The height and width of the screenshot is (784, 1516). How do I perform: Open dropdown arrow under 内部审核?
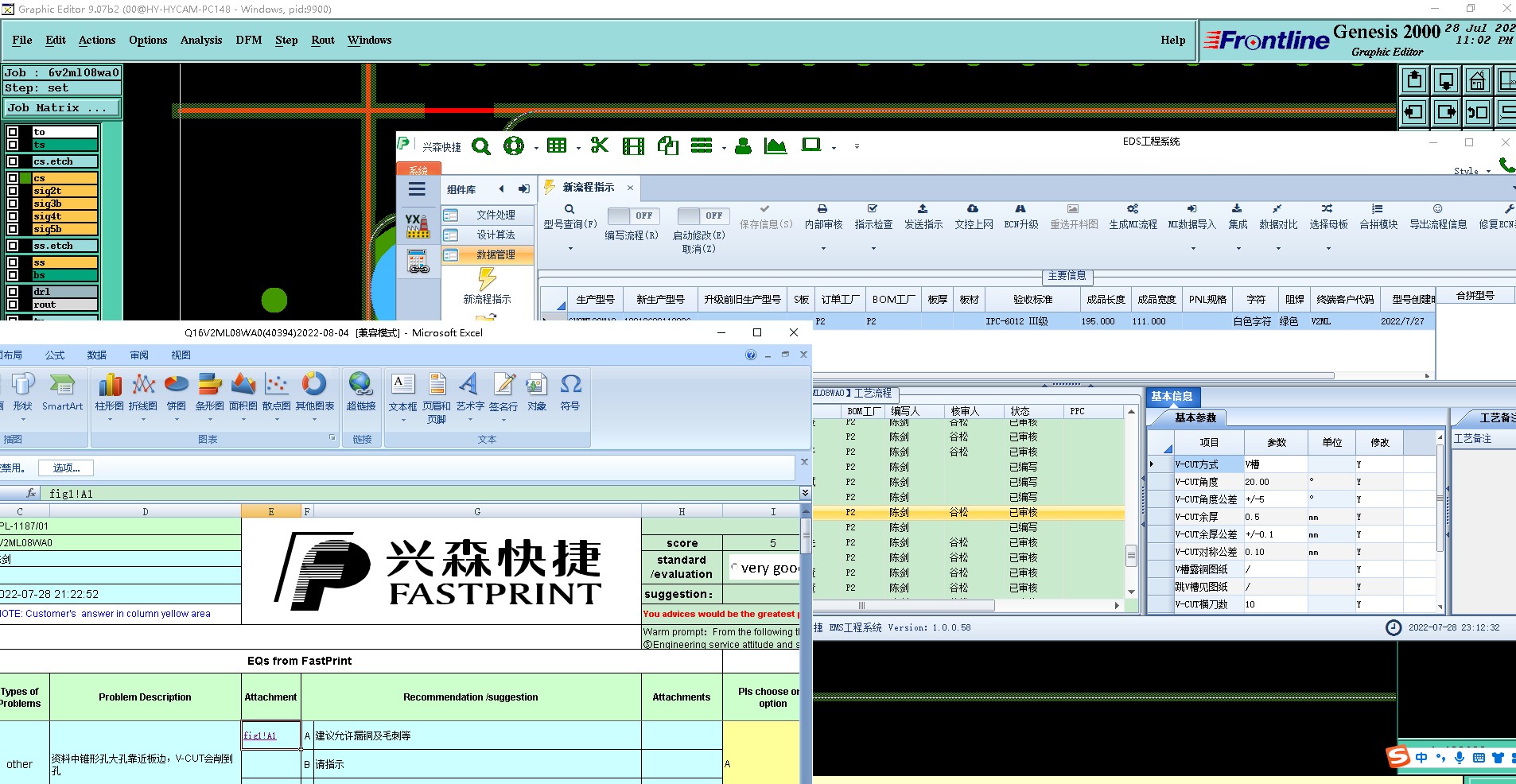click(x=823, y=249)
